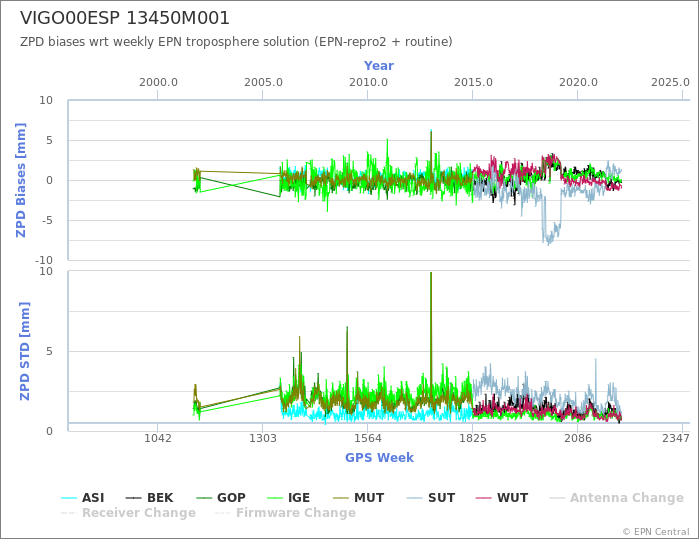The width and height of the screenshot is (700, 540).
Task: Click the ZPD STD [mm] axis label
Action: coord(25,351)
